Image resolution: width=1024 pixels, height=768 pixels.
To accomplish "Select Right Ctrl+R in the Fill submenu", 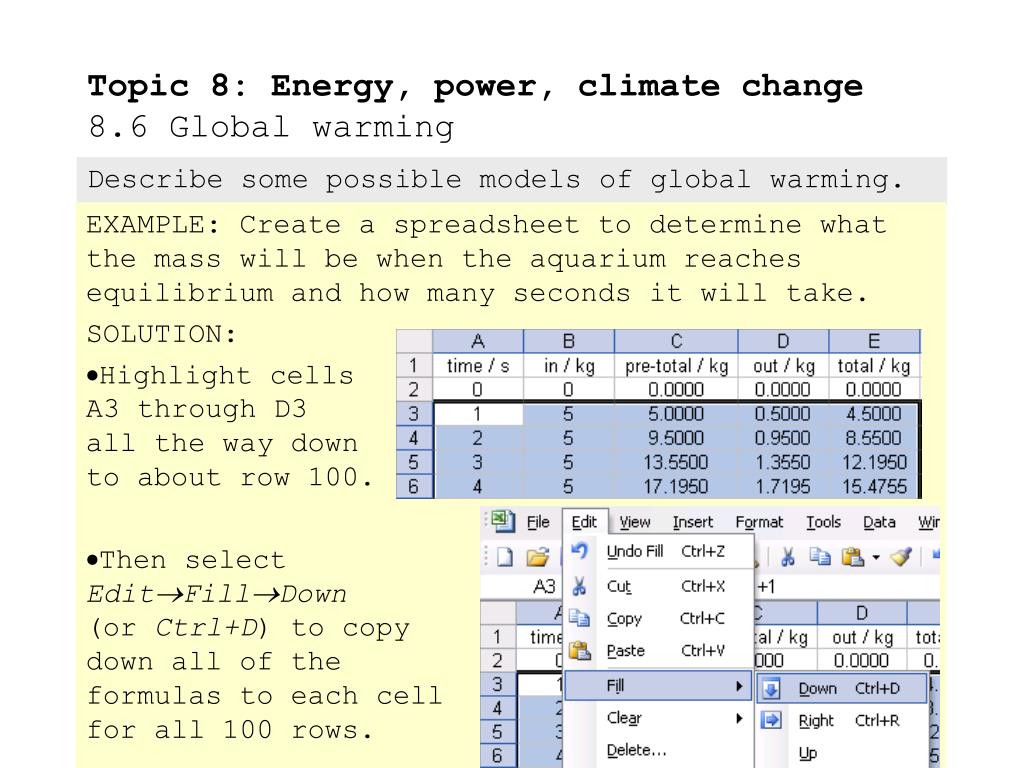I will 842,720.
